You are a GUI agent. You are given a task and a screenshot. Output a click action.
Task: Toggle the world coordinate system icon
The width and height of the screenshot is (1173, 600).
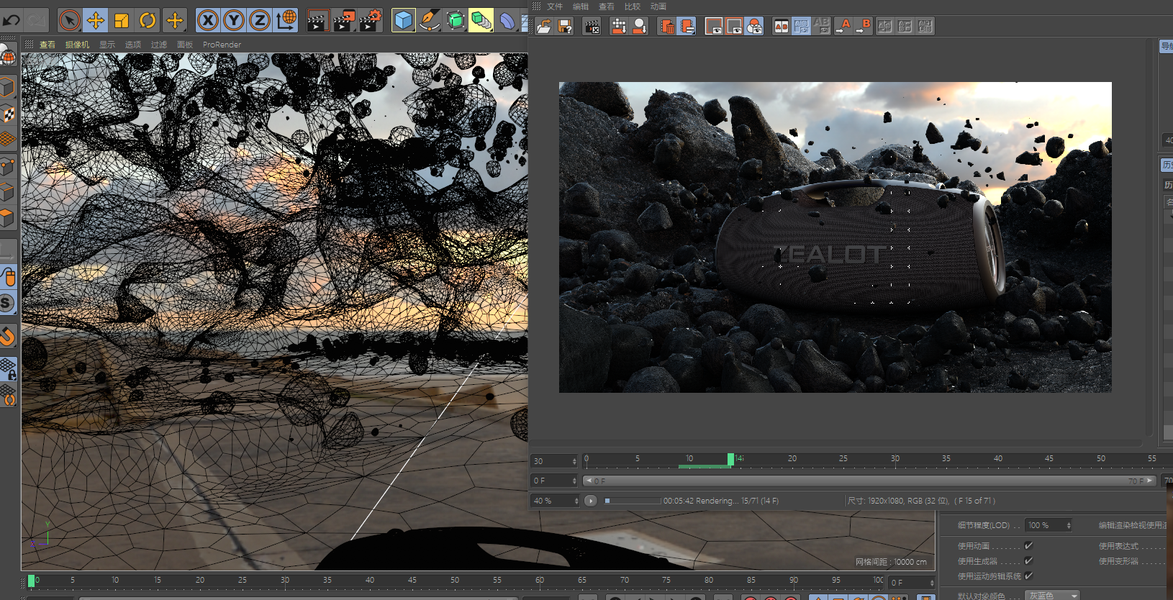[286, 20]
